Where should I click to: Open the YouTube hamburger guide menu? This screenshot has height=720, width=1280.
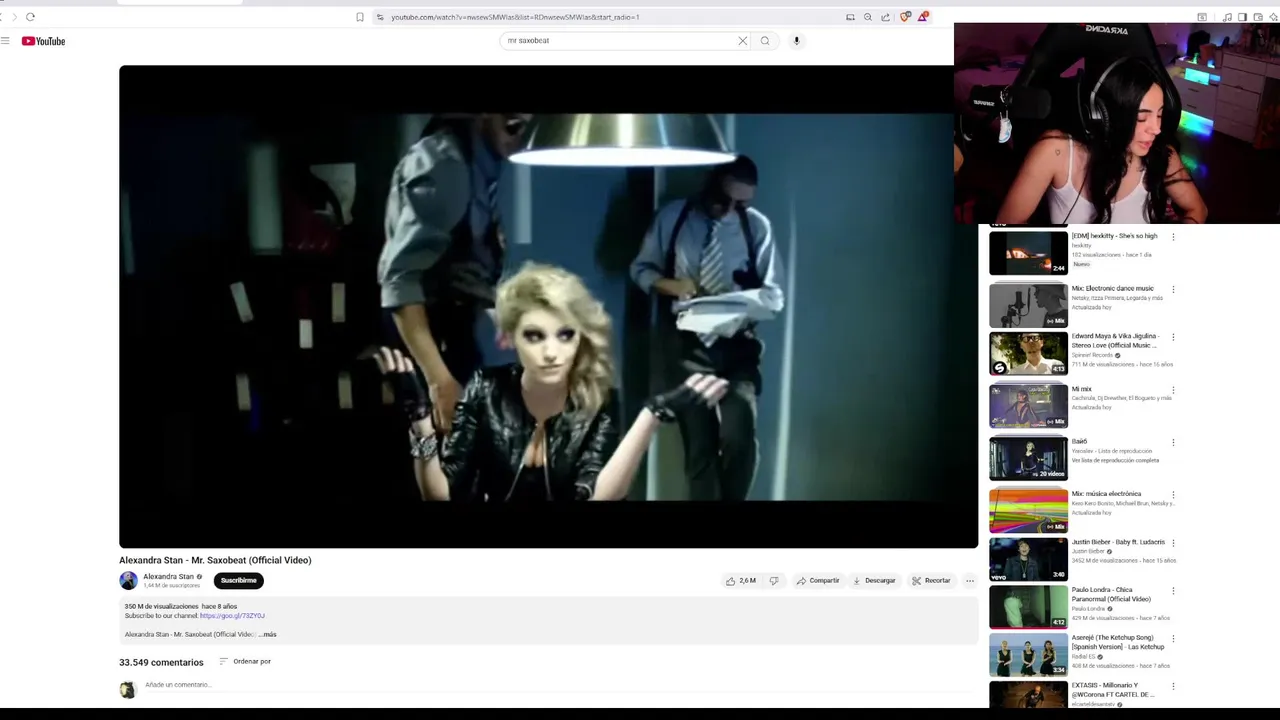click(x=5, y=41)
